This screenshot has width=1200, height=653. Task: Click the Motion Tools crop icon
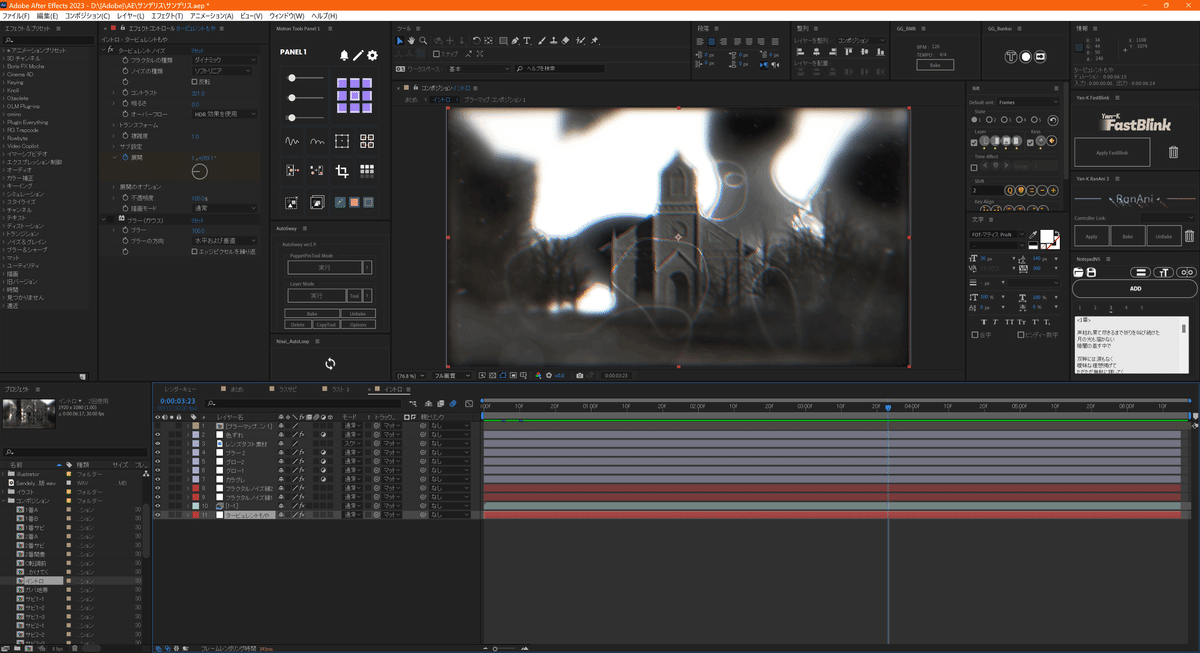(x=342, y=171)
